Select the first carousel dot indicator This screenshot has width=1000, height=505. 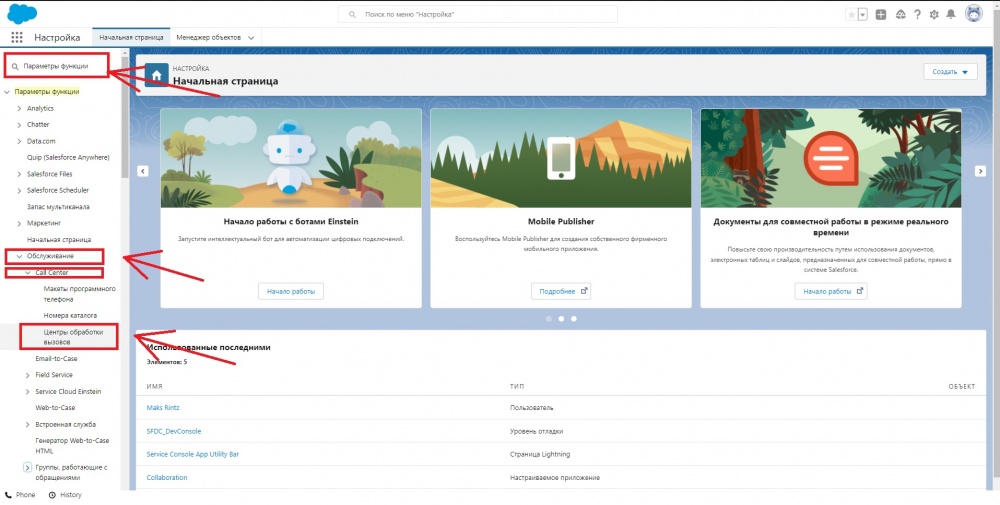548,318
